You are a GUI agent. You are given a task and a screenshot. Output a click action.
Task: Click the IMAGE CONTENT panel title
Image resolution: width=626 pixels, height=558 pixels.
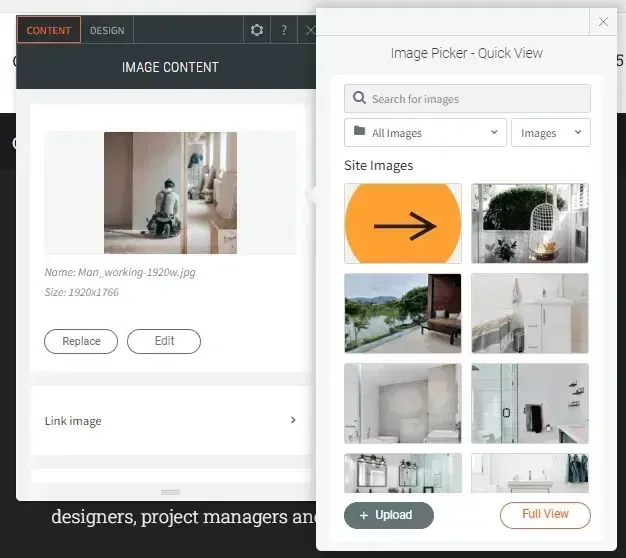[x=170, y=67]
